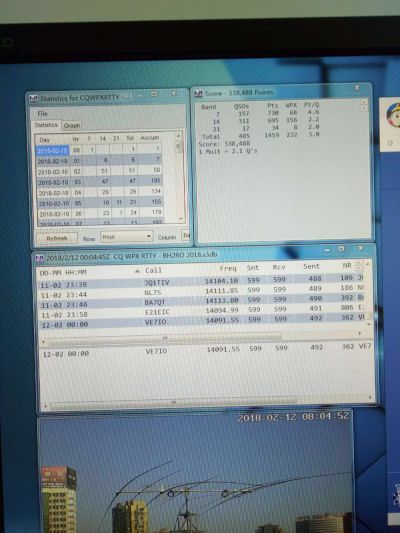Close the Statistics for CQWPXRTTY window
The image size is (400, 533).
(x=173, y=93)
